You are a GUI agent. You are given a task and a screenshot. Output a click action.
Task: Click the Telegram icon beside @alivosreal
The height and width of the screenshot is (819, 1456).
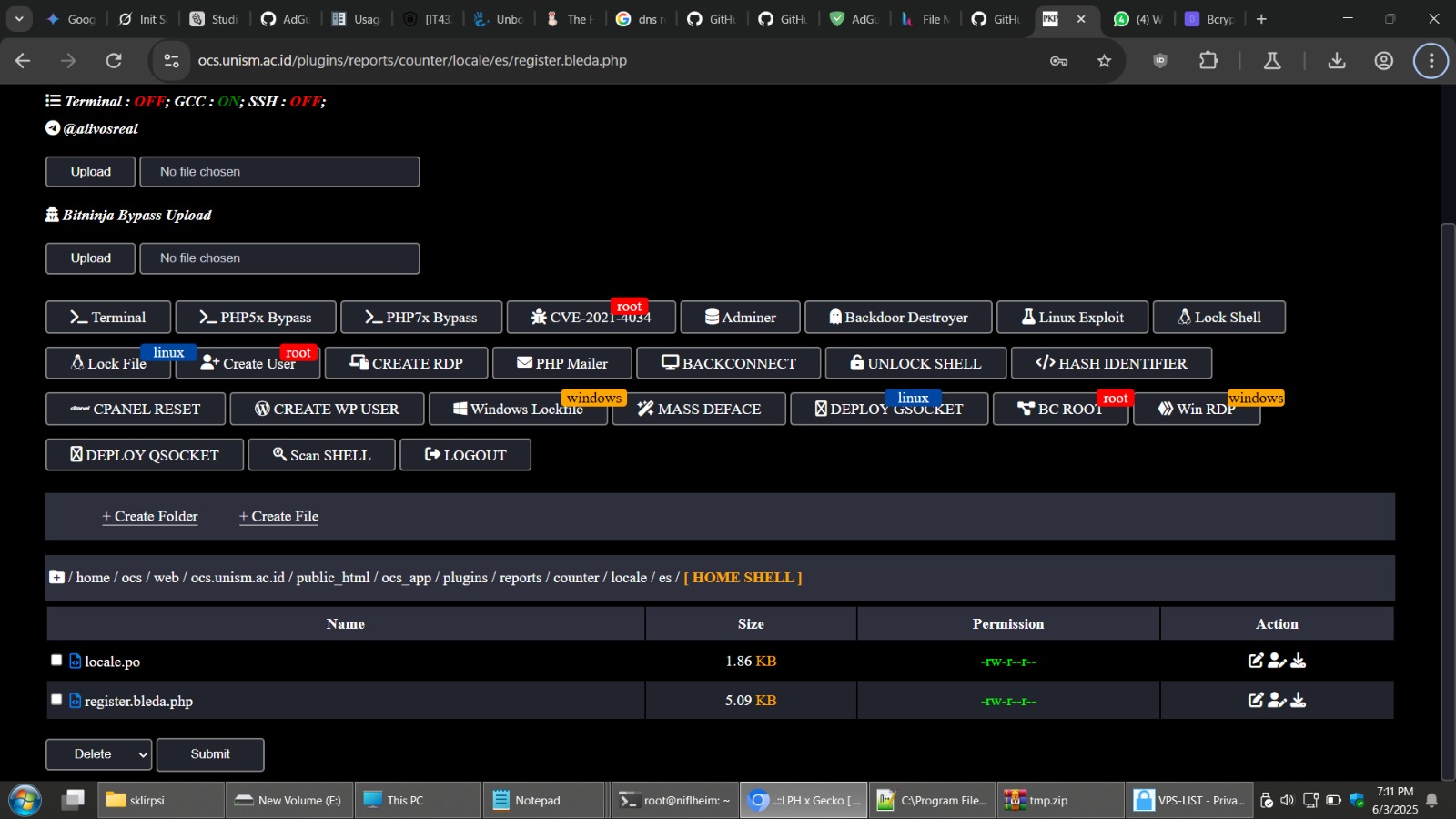[x=53, y=128]
